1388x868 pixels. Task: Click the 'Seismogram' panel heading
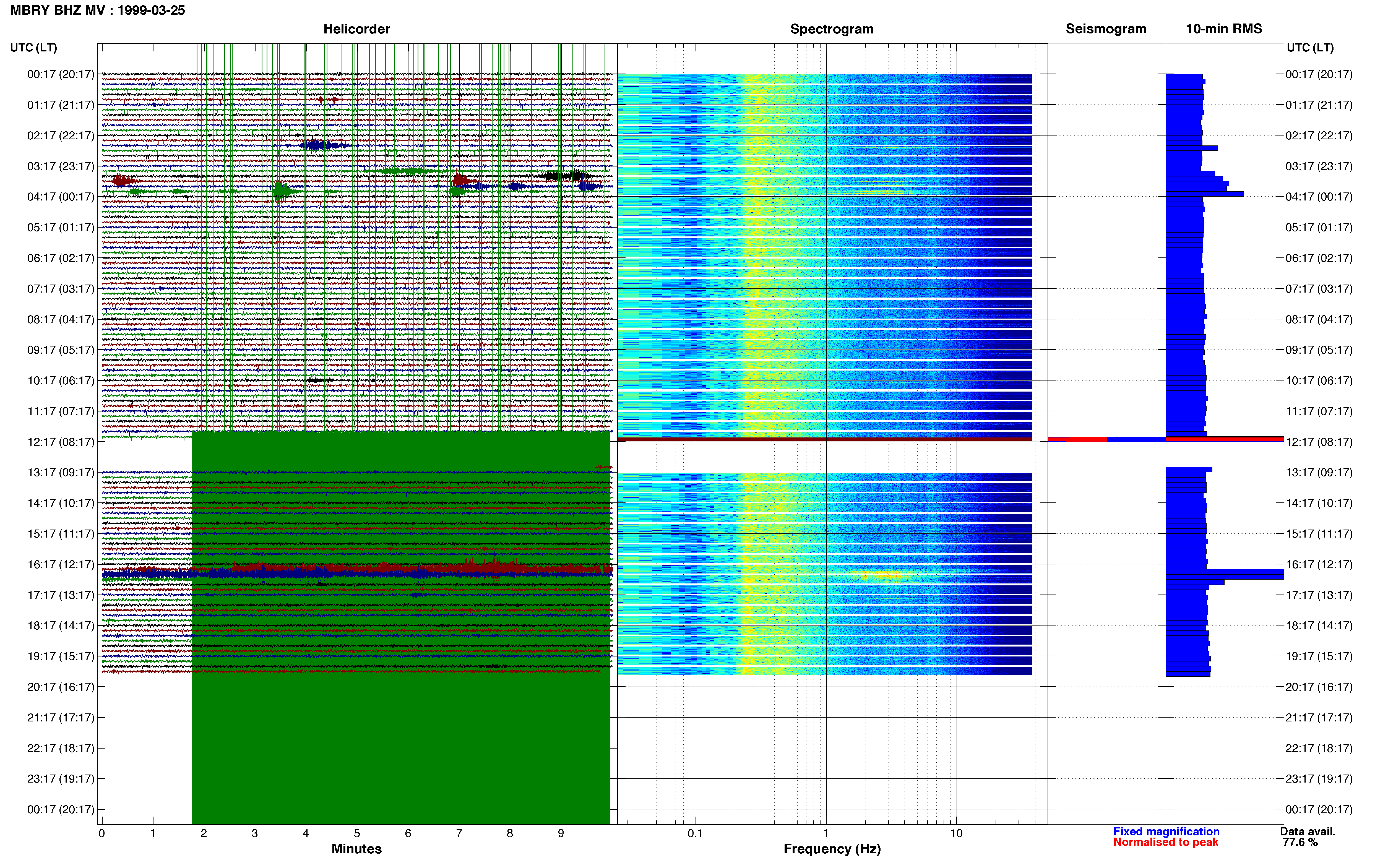click(1106, 29)
